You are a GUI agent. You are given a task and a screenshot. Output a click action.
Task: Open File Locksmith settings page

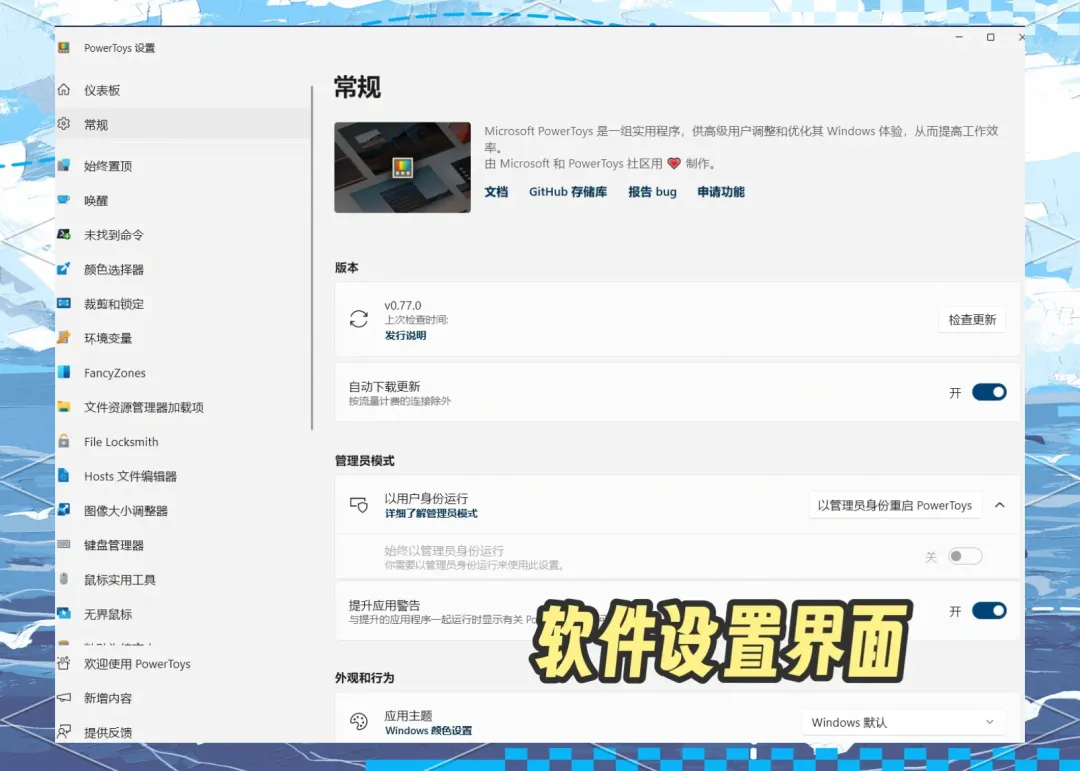pyautogui.click(x=183, y=442)
